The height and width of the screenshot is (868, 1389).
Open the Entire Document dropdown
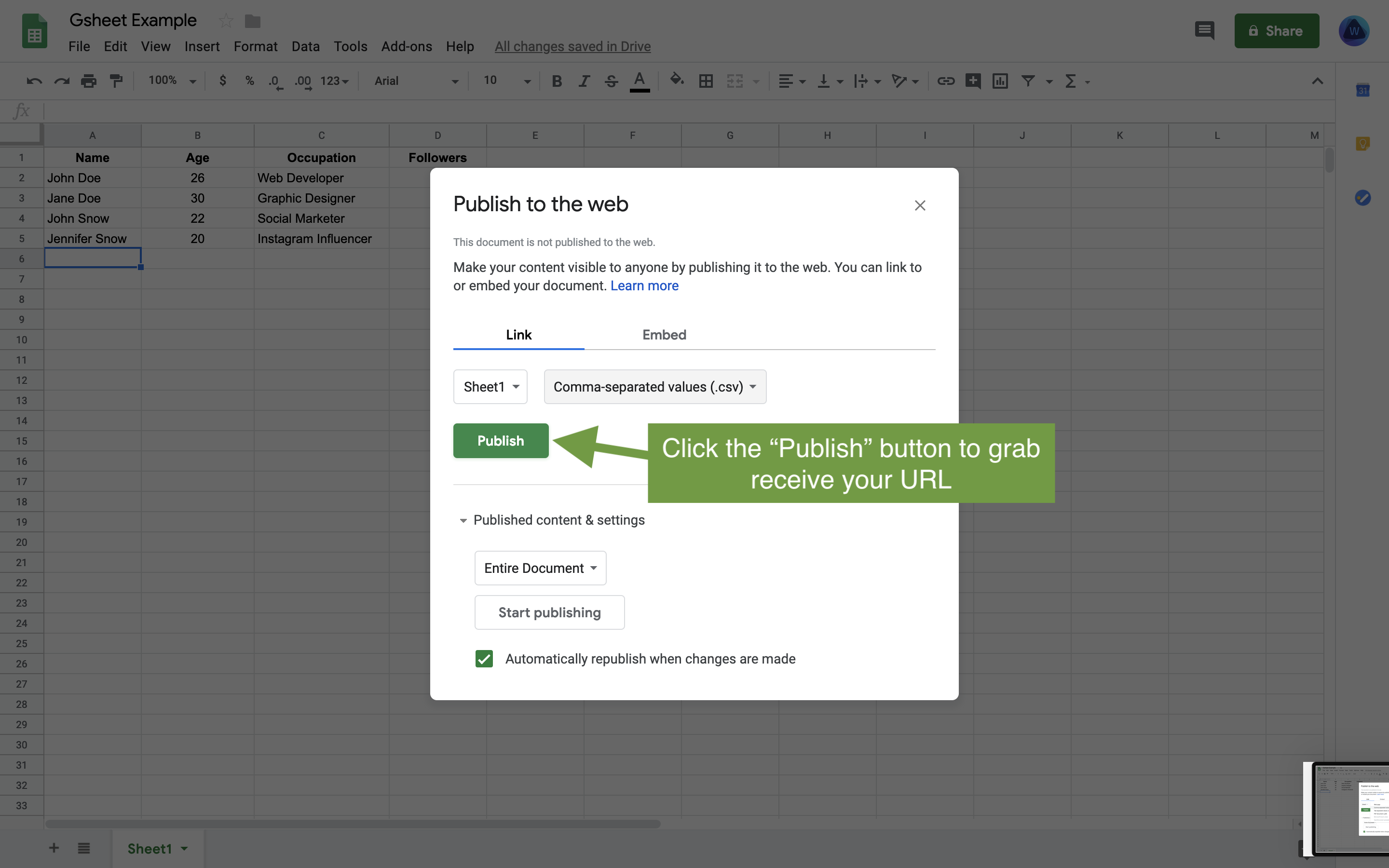pyautogui.click(x=540, y=569)
